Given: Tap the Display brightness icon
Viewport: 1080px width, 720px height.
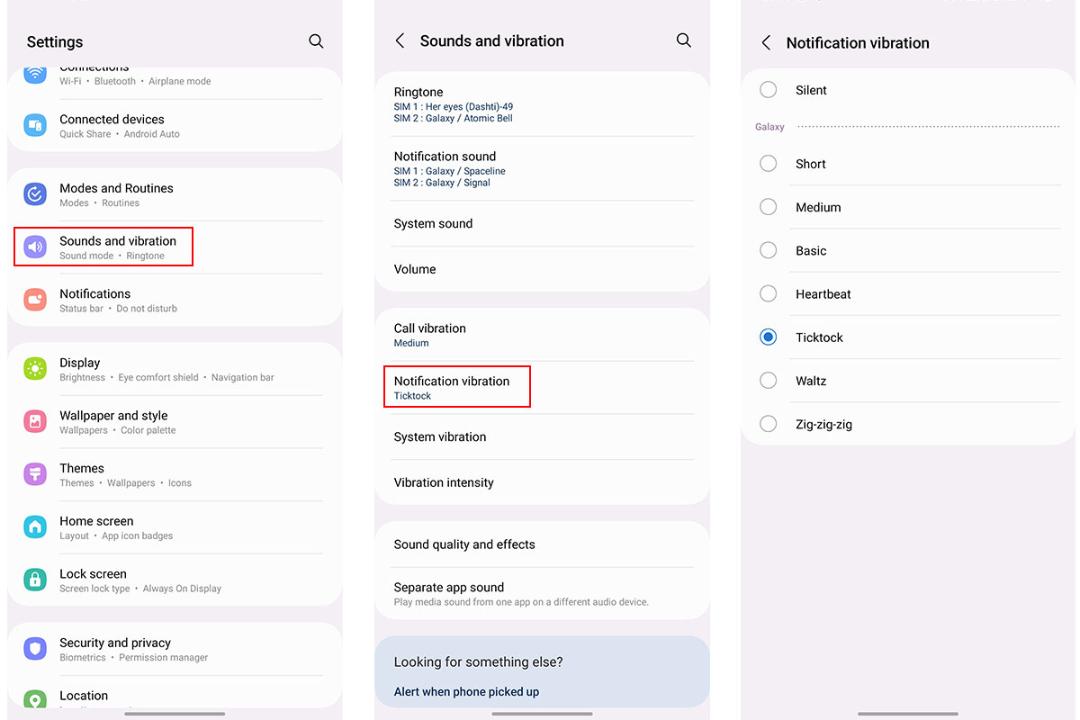Looking at the screenshot, I should tap(35, 369).
